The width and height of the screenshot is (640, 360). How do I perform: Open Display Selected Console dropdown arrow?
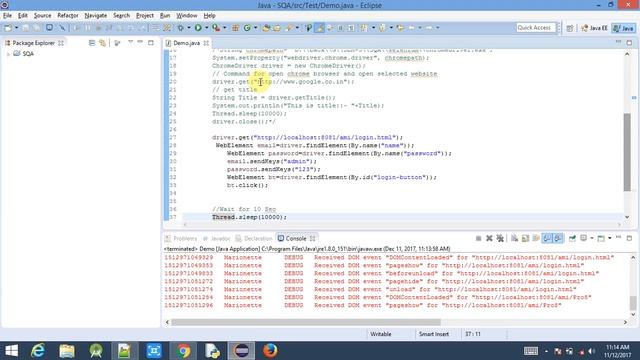click(x=591, y=238)
